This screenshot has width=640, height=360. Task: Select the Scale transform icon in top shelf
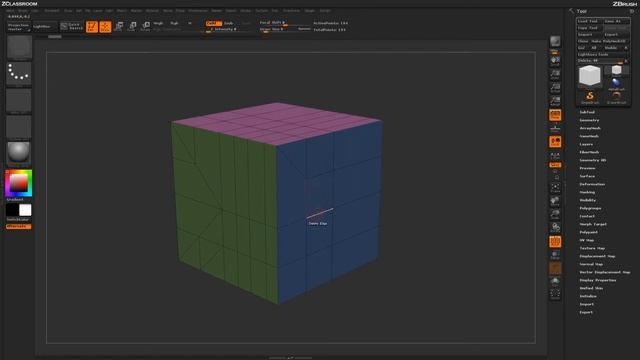132,27
